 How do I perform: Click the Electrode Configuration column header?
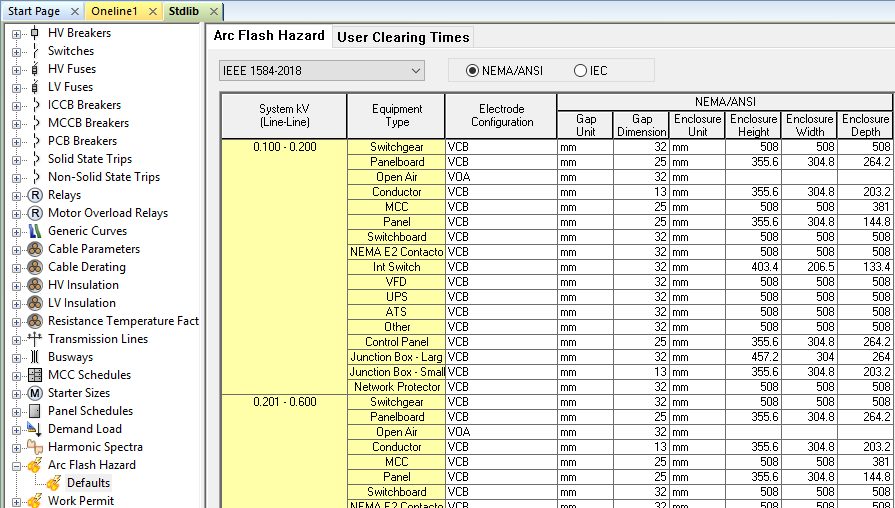click(501, 115)
